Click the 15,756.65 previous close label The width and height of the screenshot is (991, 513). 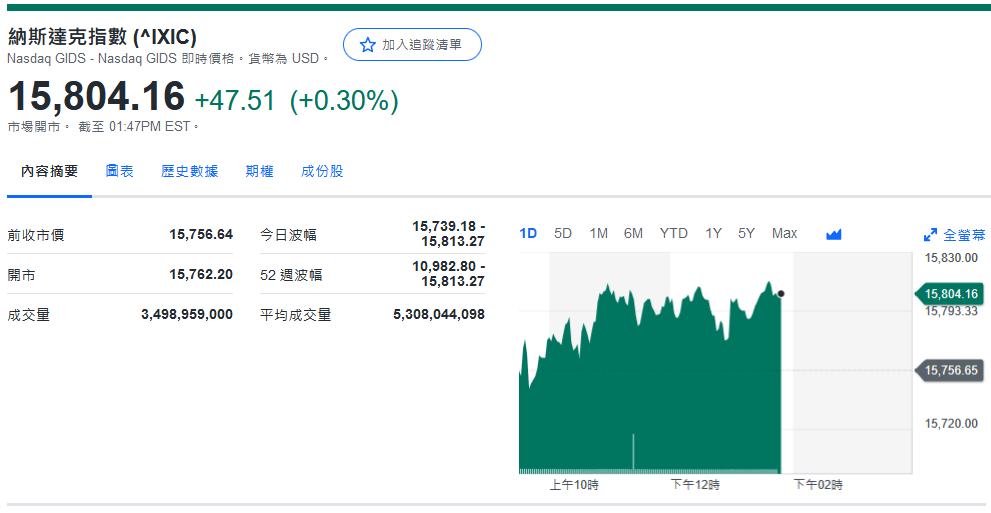(x=950, y=370)
